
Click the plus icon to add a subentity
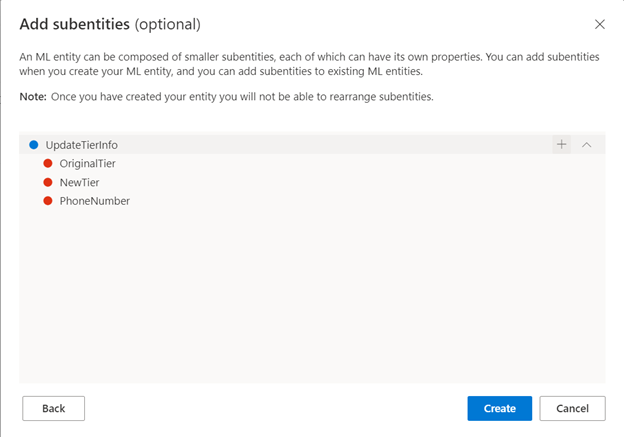(x=562, y=145)
